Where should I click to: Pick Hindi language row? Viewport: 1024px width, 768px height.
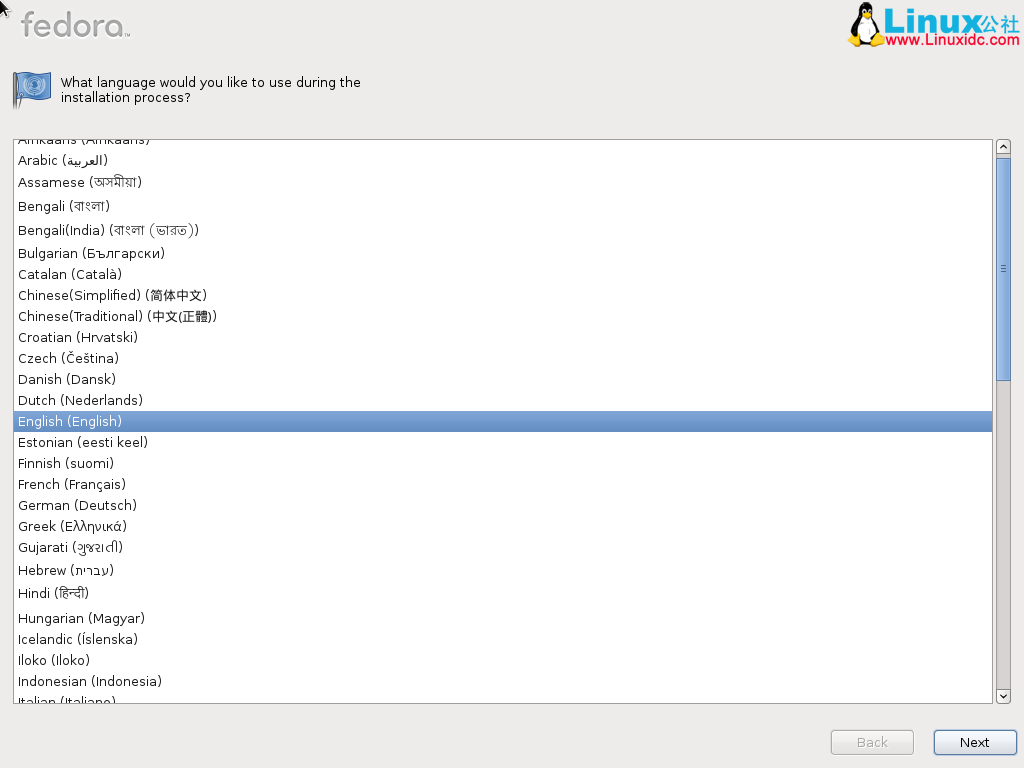pyautogui.click(x=503, y=593)
